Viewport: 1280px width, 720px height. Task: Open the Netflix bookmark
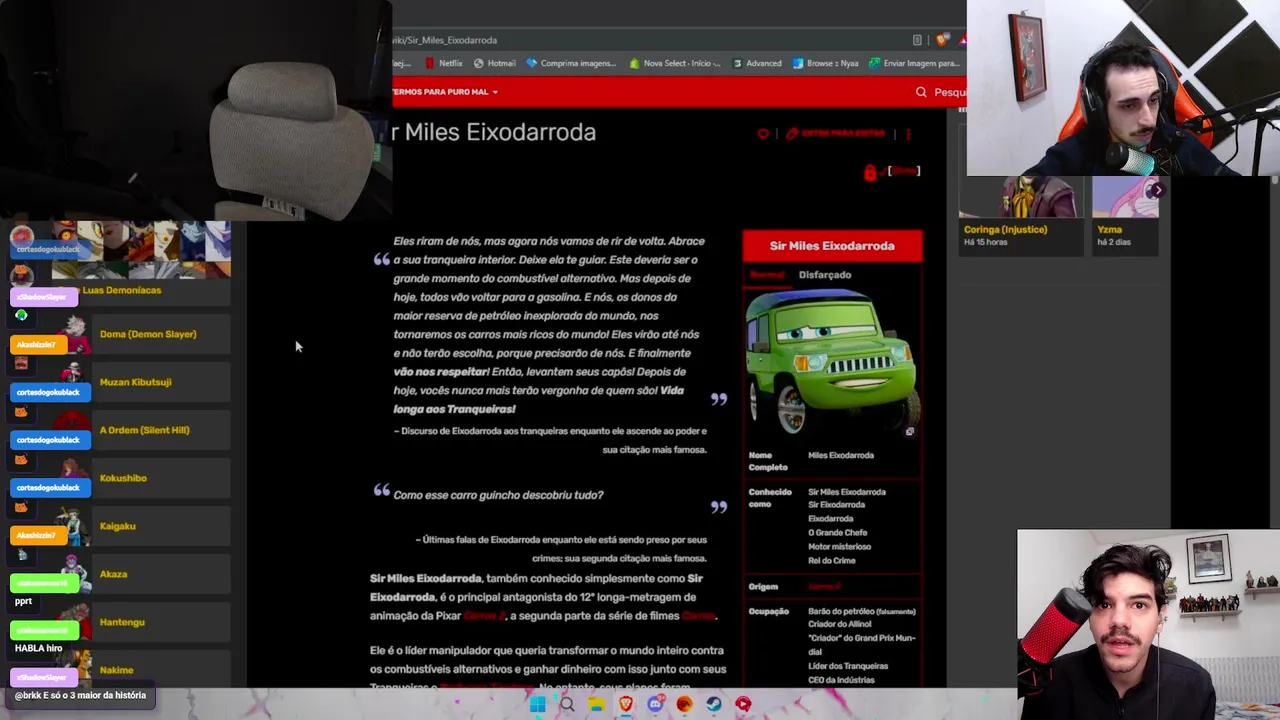(x=444, y=63)
